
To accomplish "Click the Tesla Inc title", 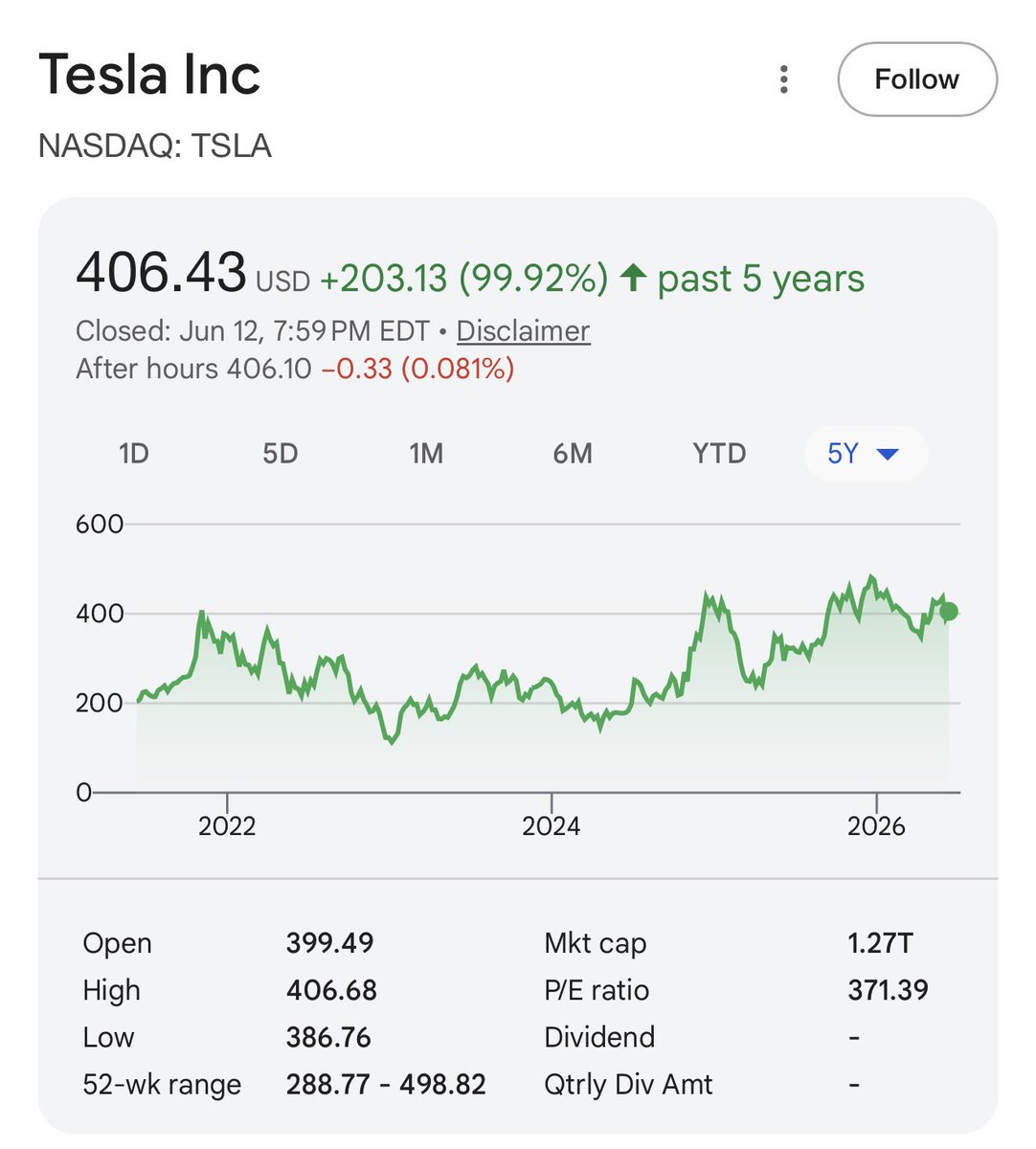I will click(149, 75).
